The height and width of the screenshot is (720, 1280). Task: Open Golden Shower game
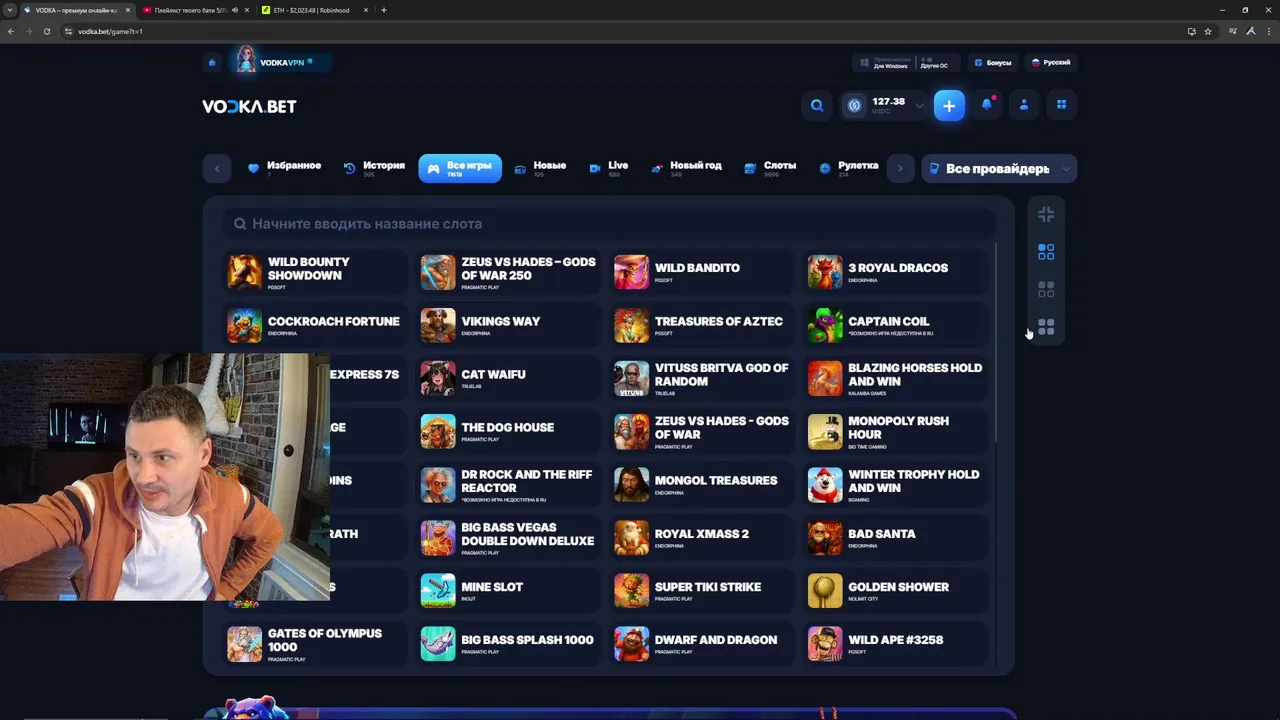point(896,591)
